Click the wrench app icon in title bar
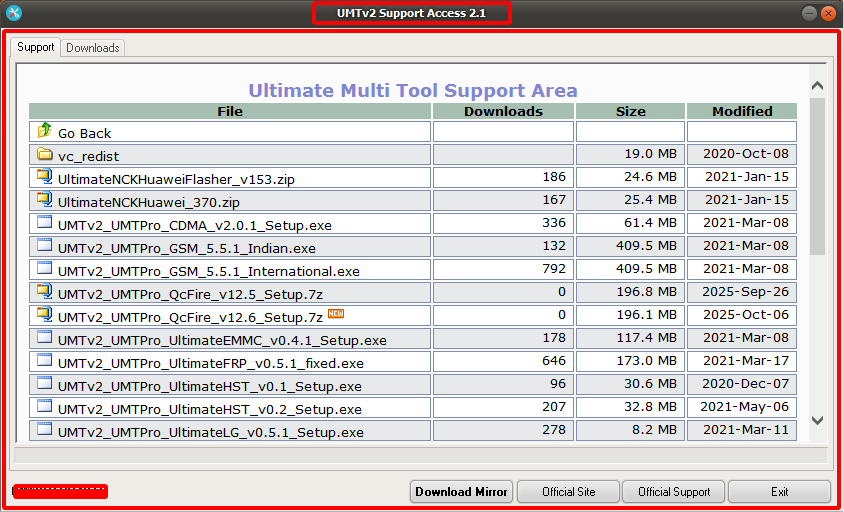 [13, 14]
